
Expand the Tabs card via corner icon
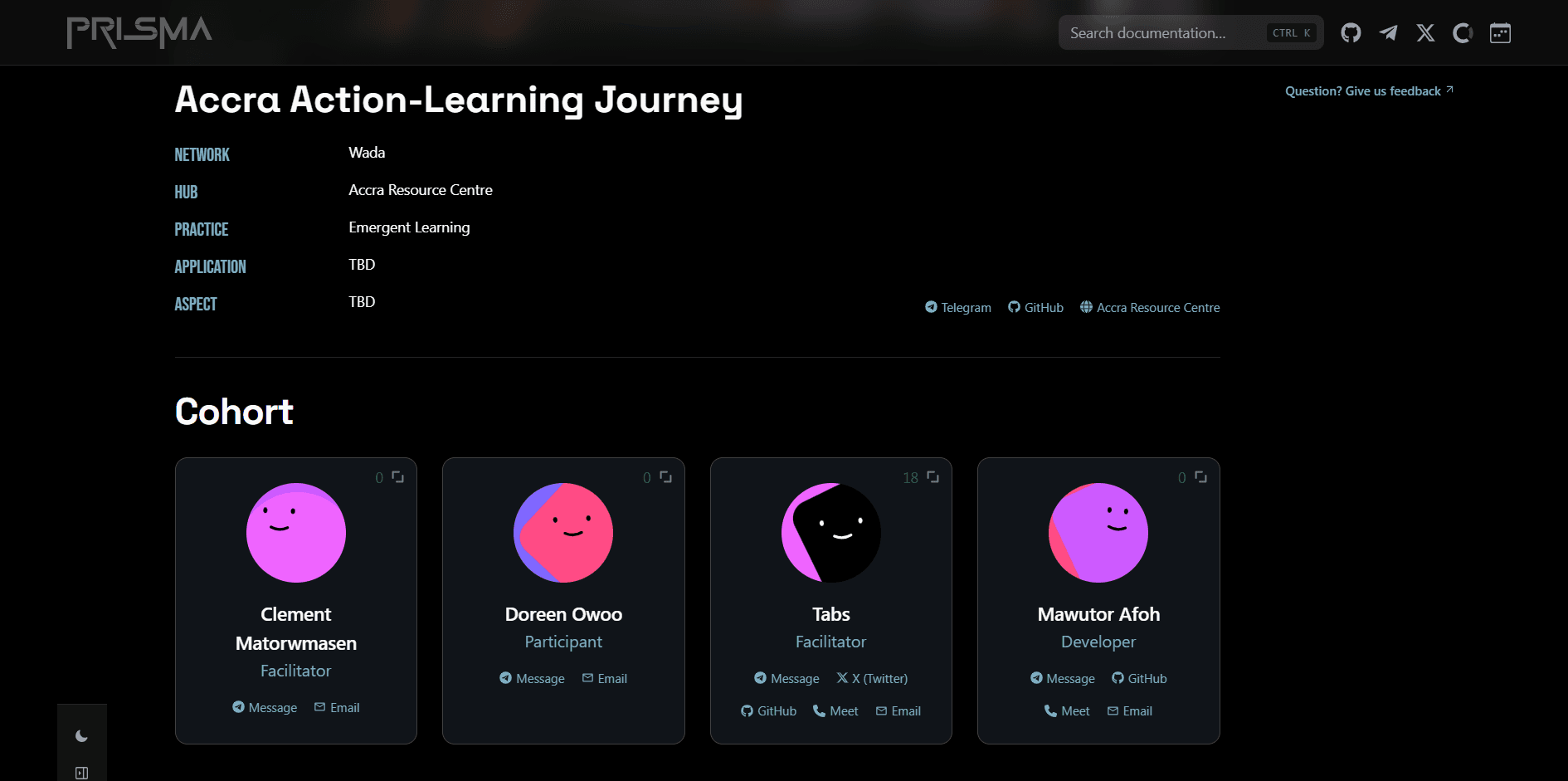coord(933,477)
